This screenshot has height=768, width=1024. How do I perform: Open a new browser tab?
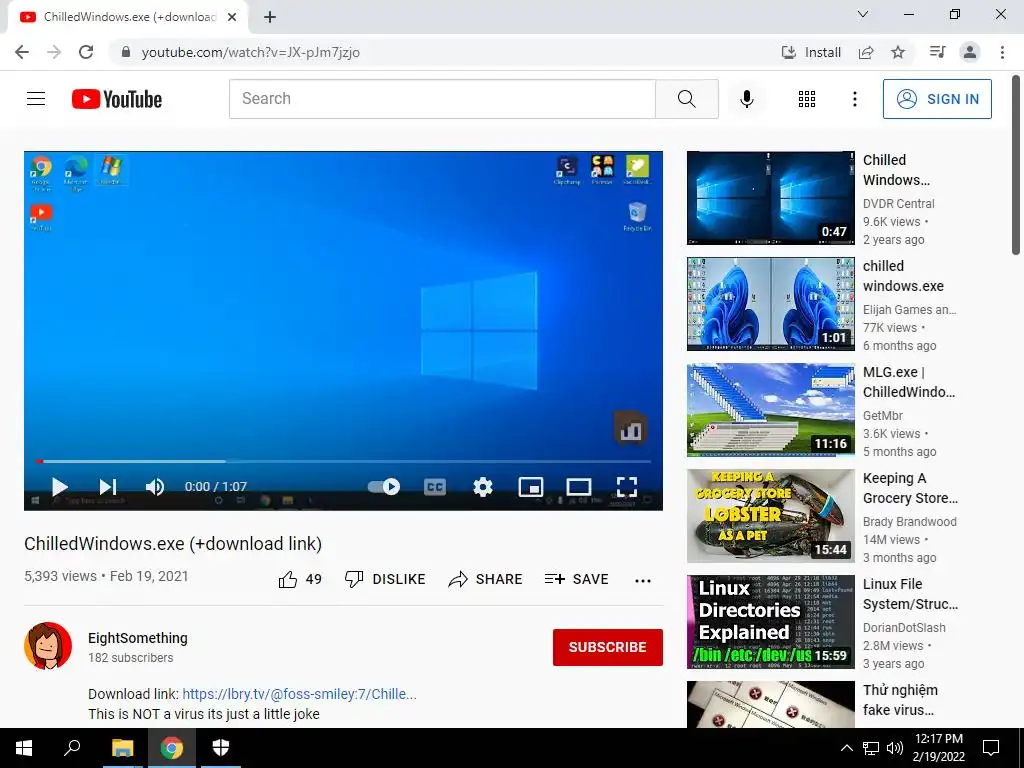pyautogui.click(x=270, y=17)
